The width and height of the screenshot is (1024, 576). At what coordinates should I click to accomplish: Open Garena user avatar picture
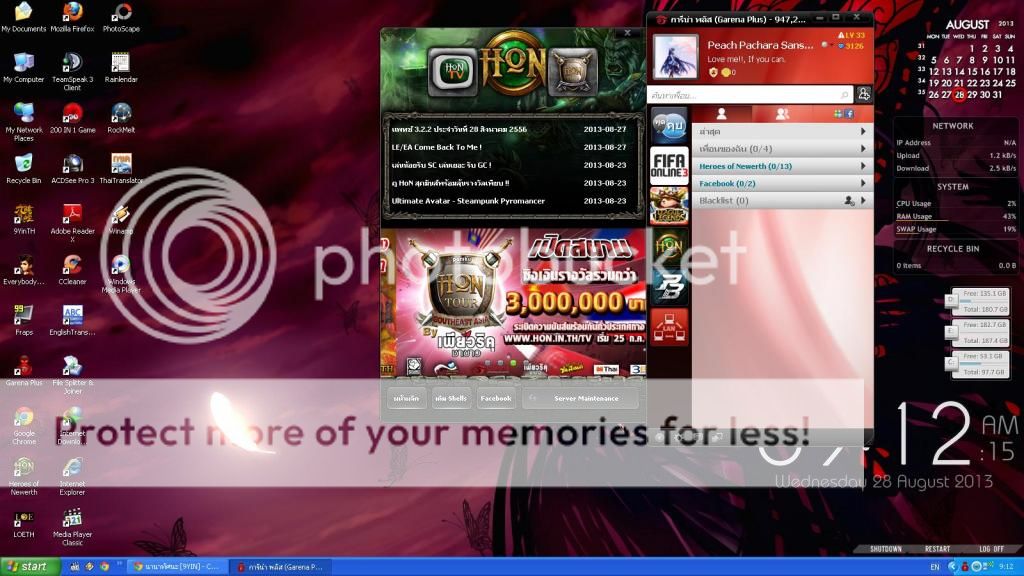pyautogui.click(x=676, y=57)
